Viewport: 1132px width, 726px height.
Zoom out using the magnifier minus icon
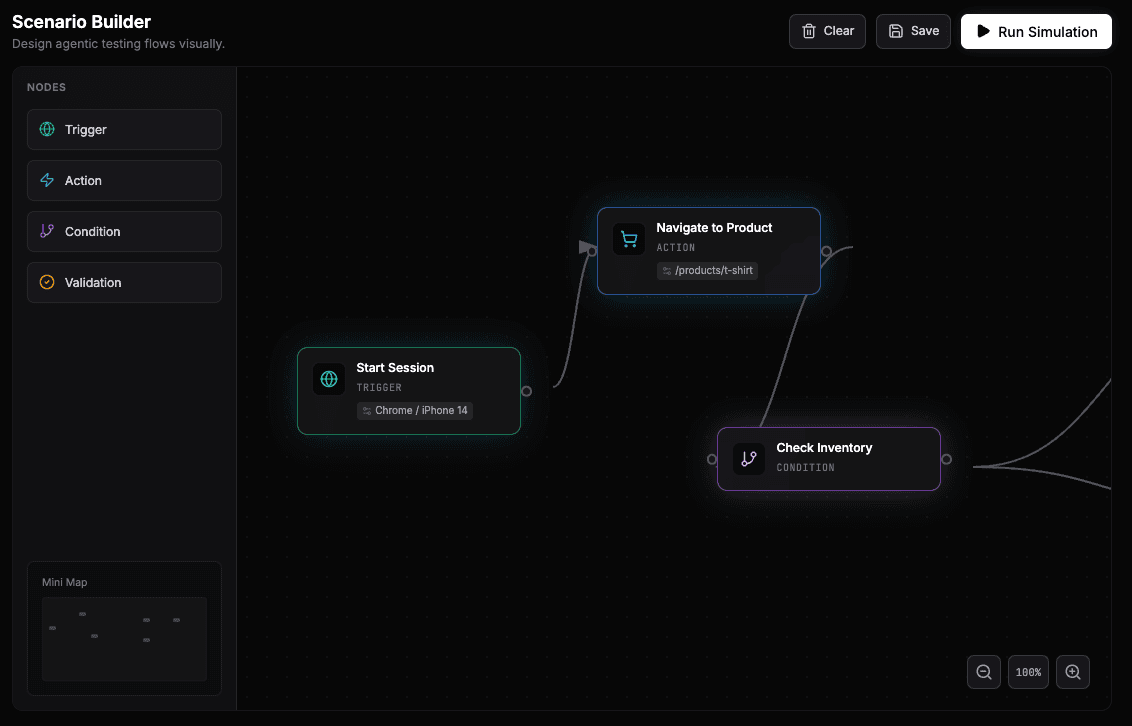[x=984, y=672]
